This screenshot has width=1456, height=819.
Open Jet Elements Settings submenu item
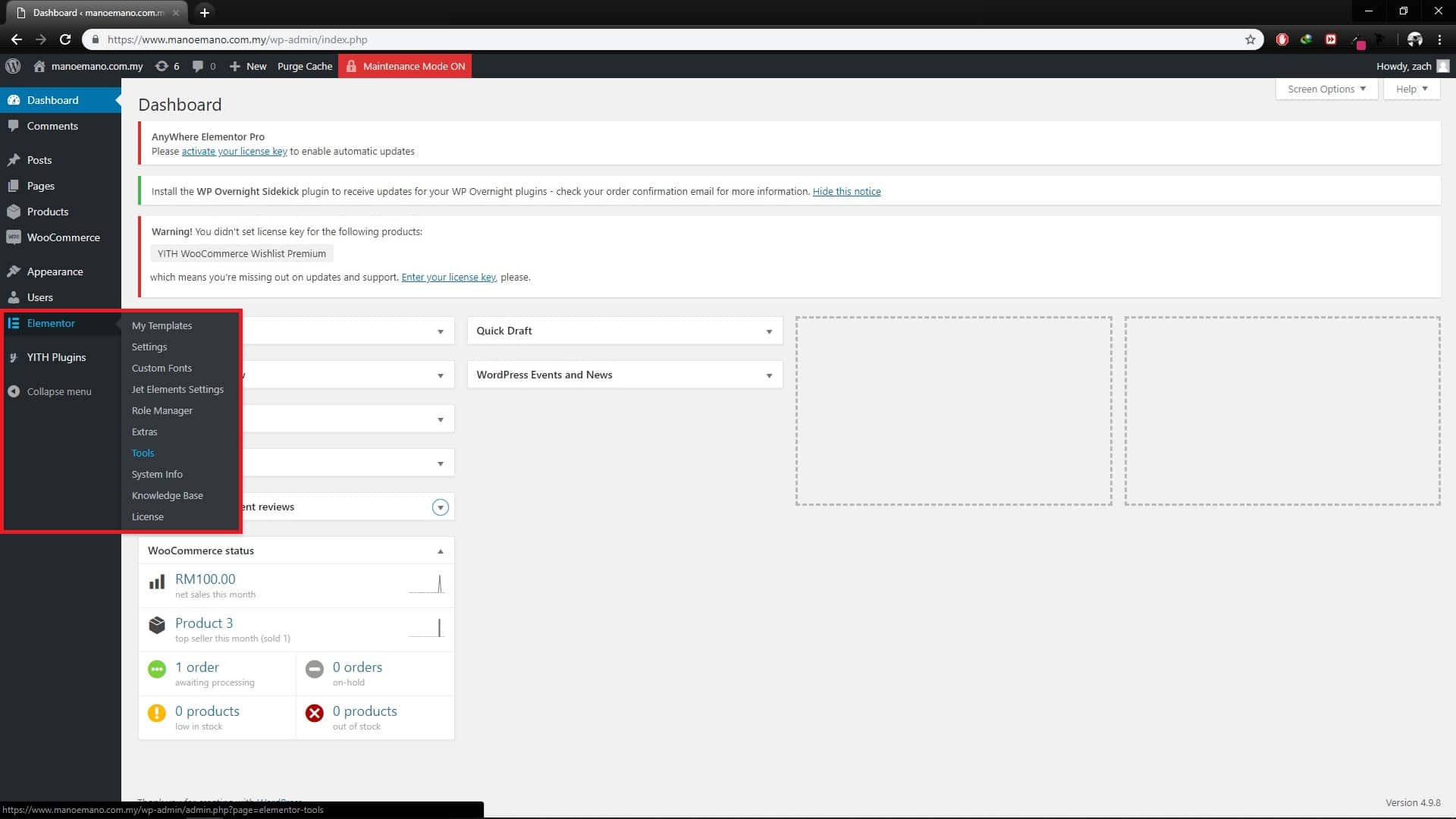pos(177,389)
